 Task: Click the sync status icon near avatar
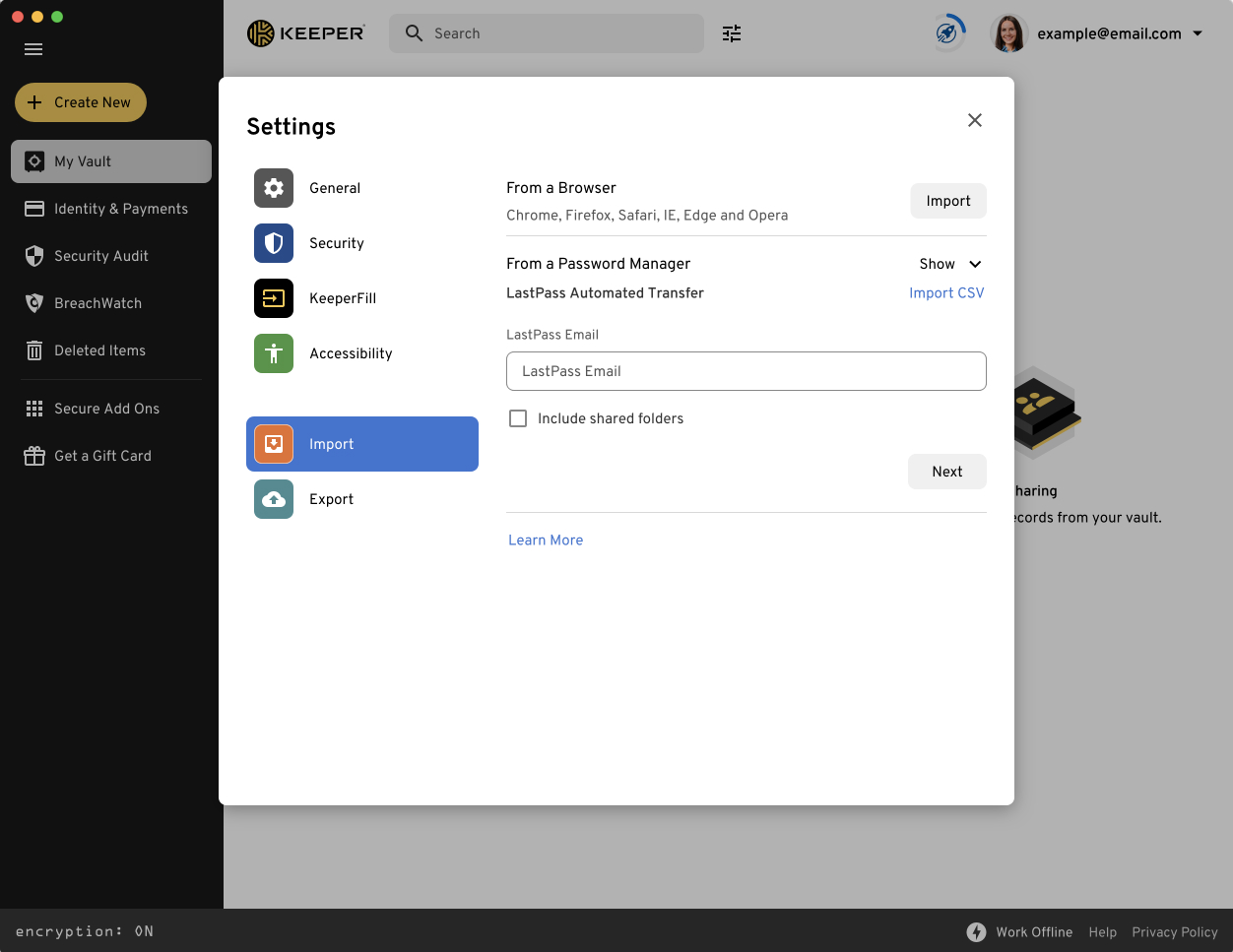(946, 33)
